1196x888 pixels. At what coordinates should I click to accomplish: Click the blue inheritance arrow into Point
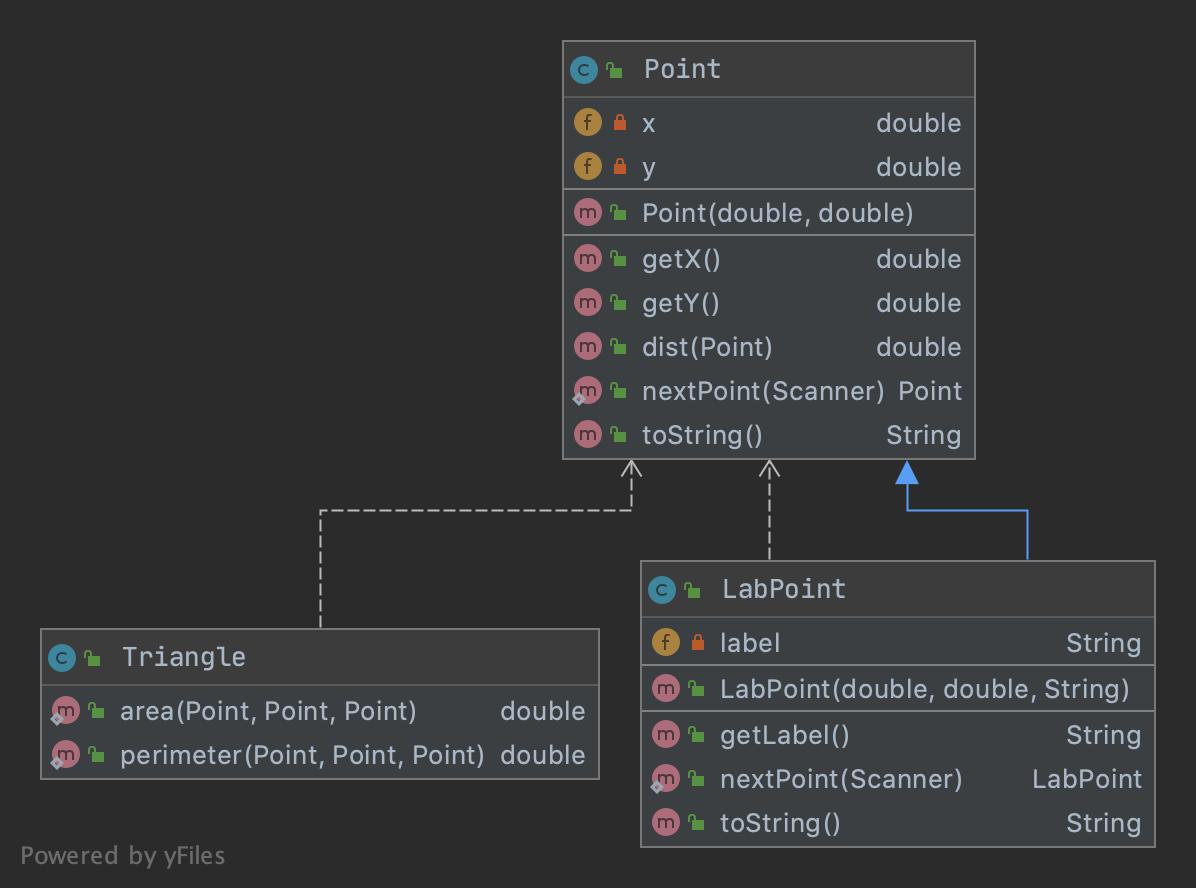pyautogui.click(x=907, y=473)
